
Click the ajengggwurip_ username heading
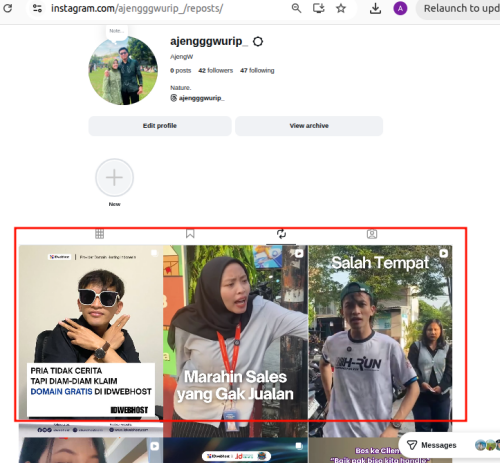[209, 41]
